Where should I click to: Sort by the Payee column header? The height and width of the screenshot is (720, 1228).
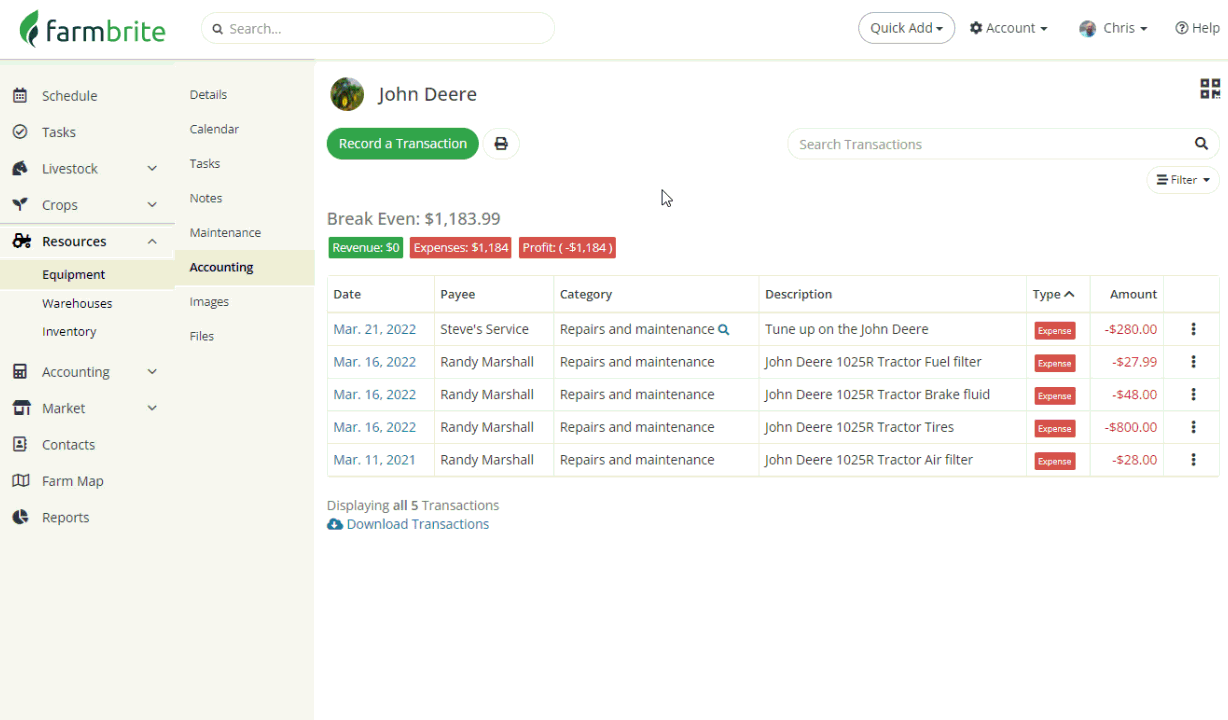pyautogui.click(x=458, y=294)
